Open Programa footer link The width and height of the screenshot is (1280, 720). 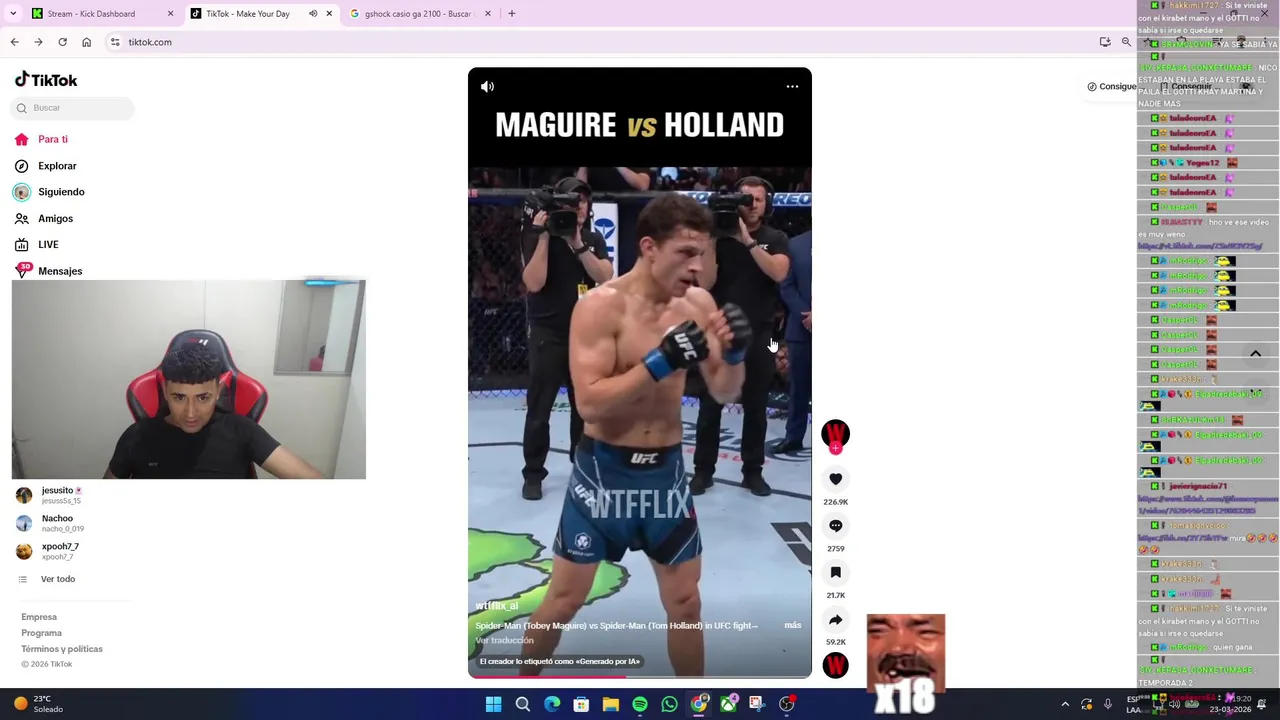click(41, 633)
